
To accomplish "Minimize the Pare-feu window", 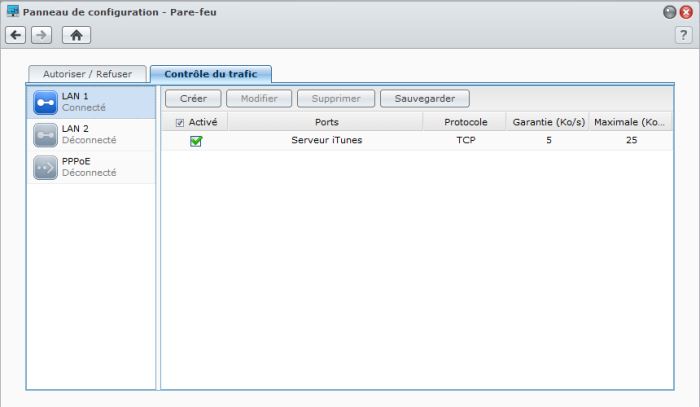I will 670,12.
